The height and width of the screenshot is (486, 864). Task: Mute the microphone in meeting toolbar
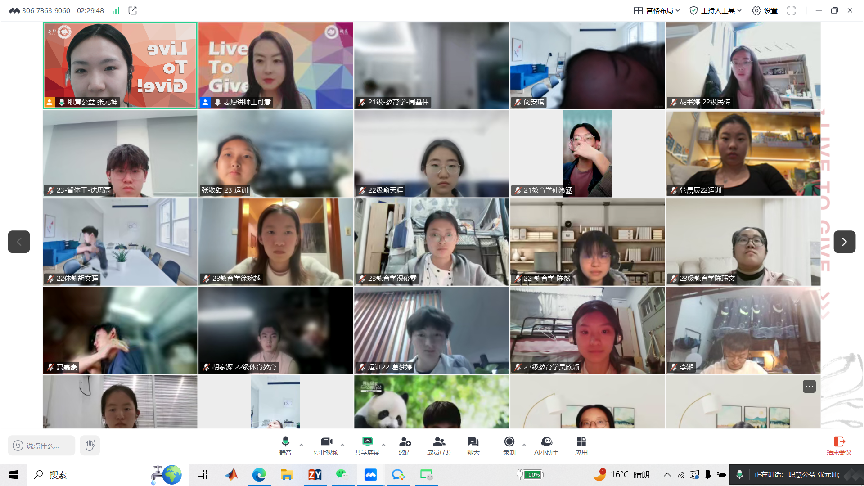click(x=285, y=442)
